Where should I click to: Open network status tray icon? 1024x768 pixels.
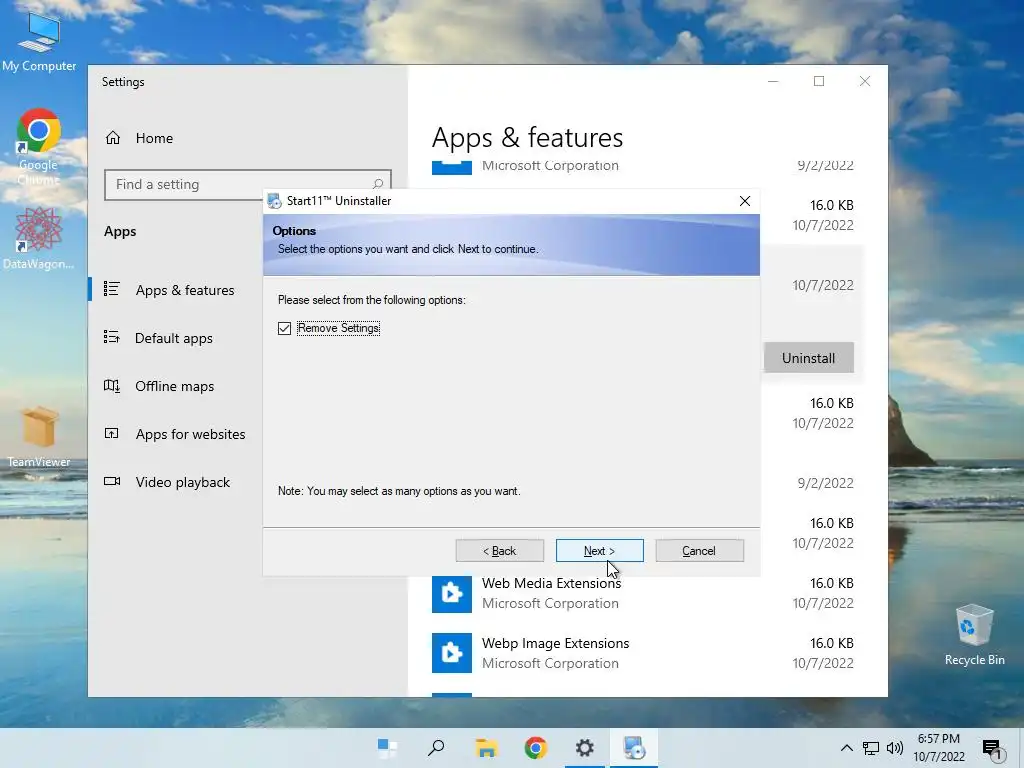(871, 748)
